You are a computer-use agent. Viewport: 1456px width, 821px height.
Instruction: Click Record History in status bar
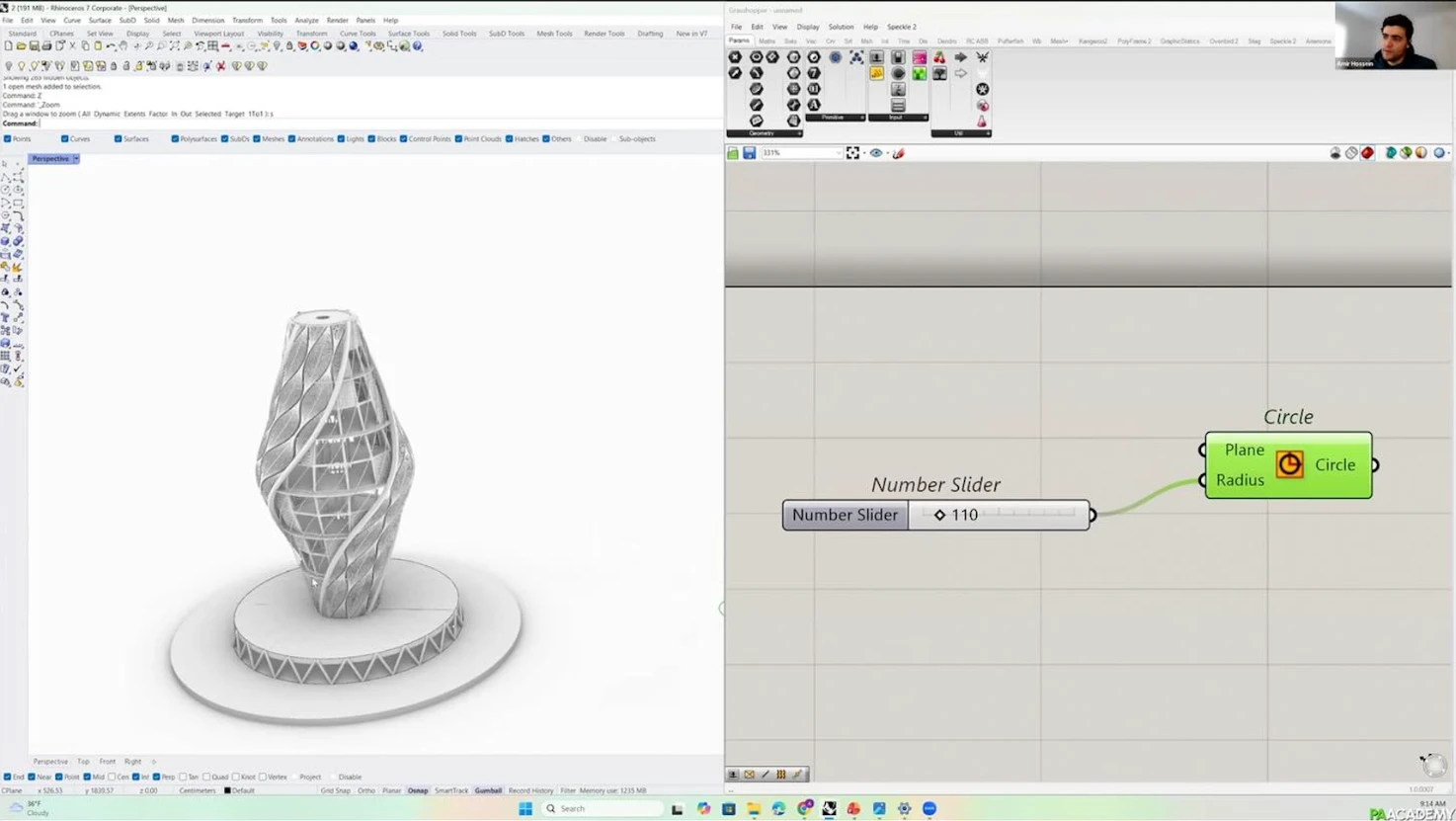tap(530, 790)
